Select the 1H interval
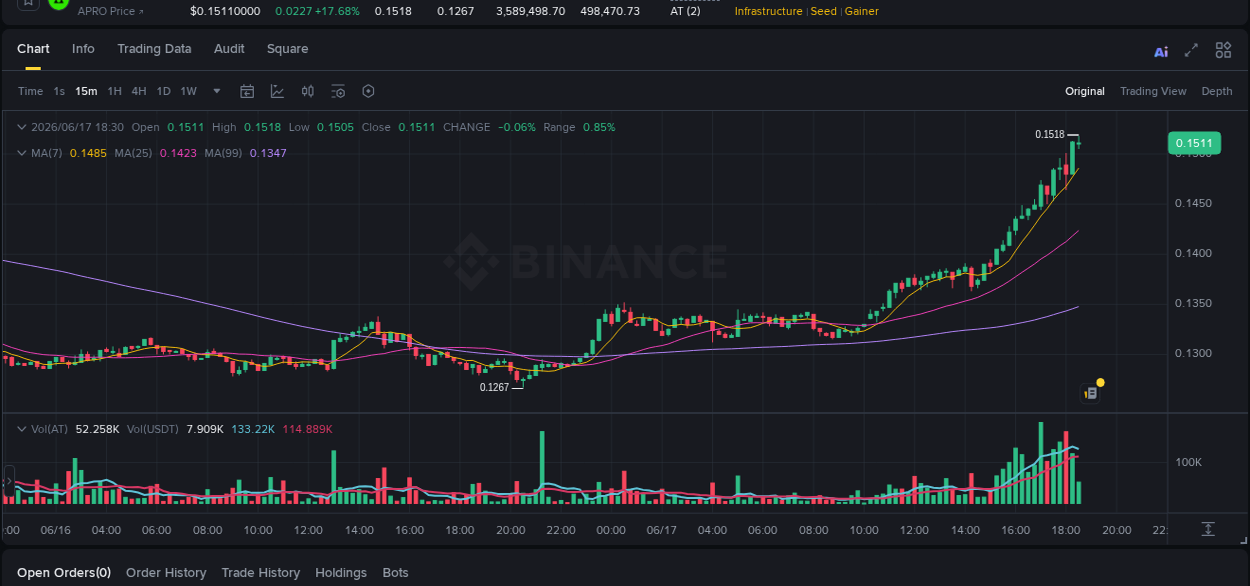 (x=115, y=91)
